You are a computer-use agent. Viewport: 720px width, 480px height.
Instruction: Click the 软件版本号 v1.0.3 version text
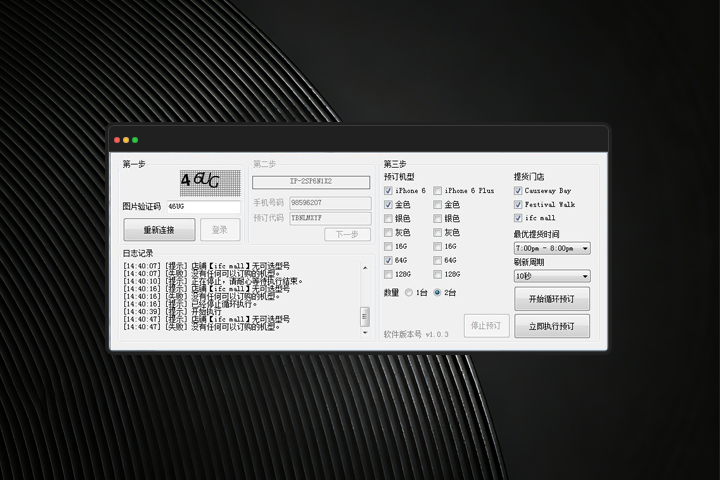click(x=416, y=334)
